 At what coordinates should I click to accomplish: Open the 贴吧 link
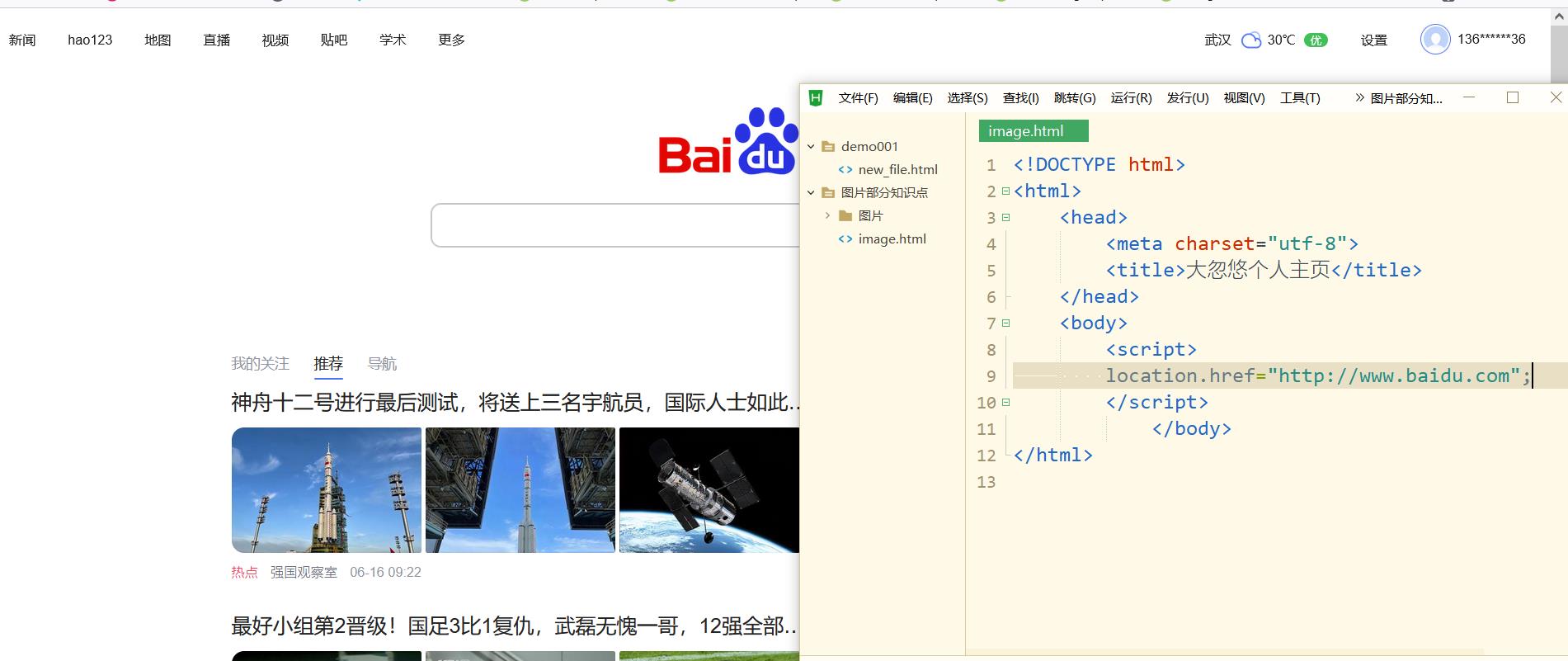pyautogui.click(x=334, y=40)
